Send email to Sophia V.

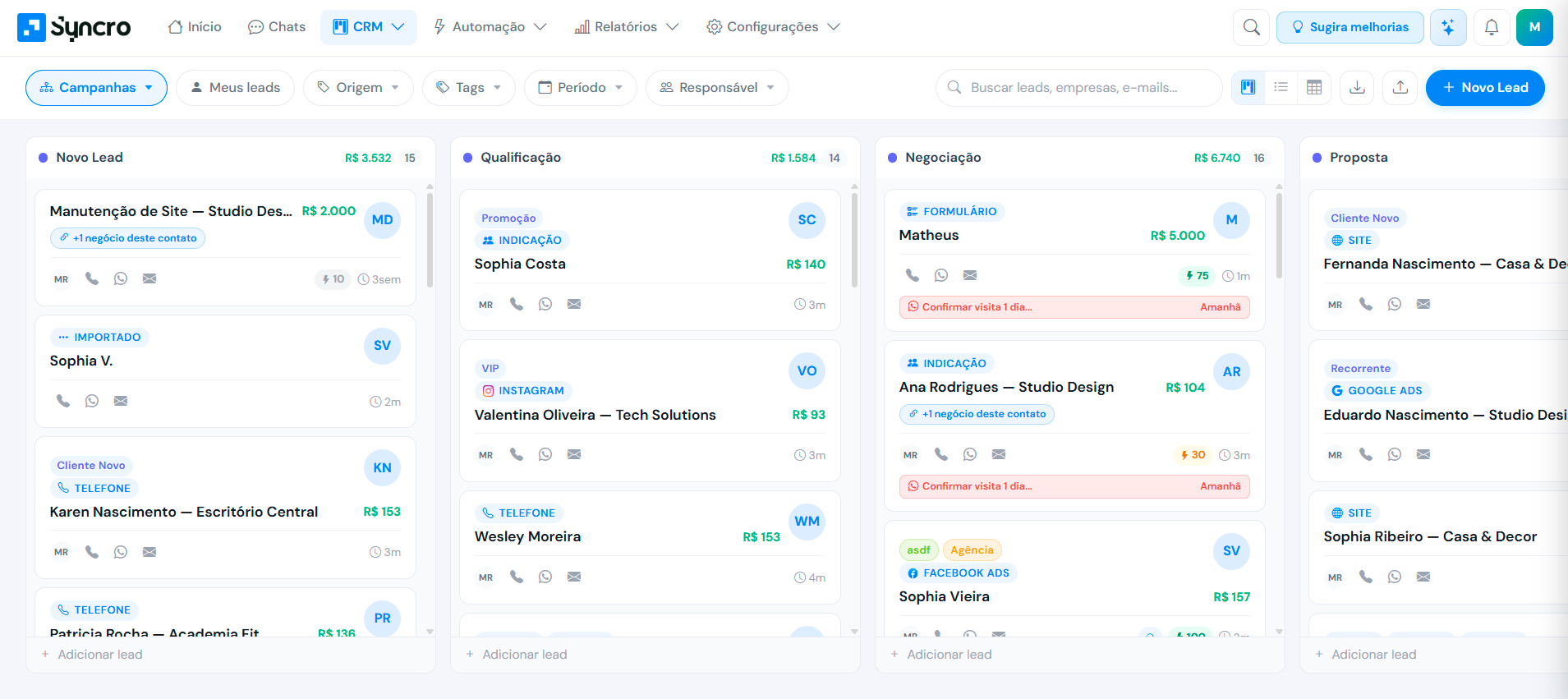tap(121, 401)
